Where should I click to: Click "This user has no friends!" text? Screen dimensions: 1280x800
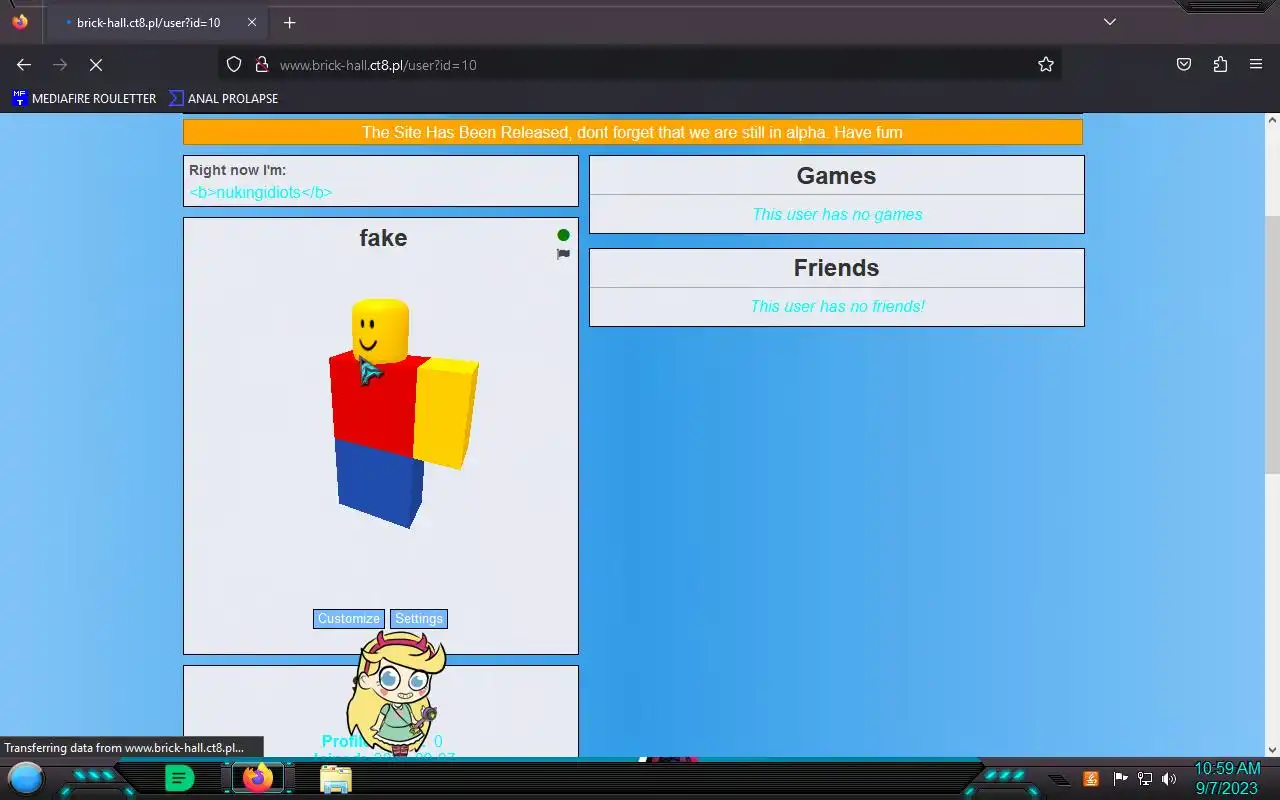click(837, 306)
